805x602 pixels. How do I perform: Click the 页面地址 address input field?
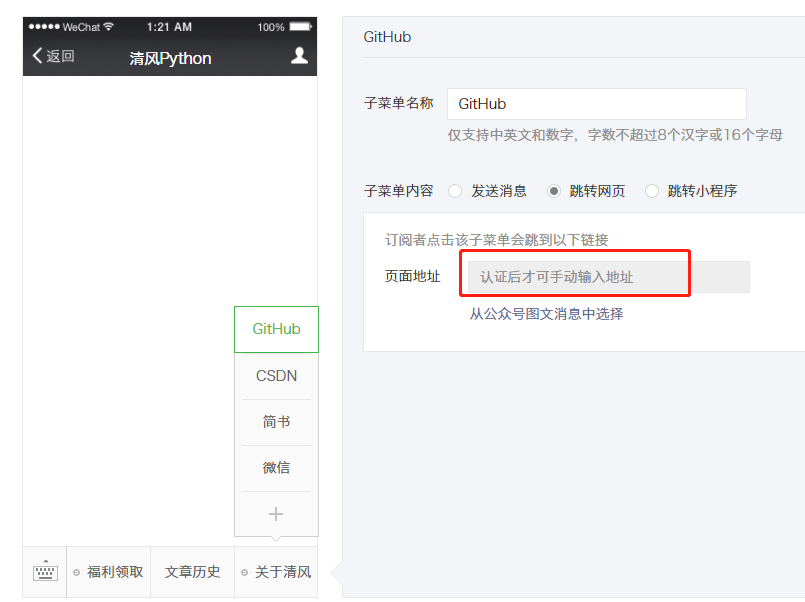(x=608, y=277)
